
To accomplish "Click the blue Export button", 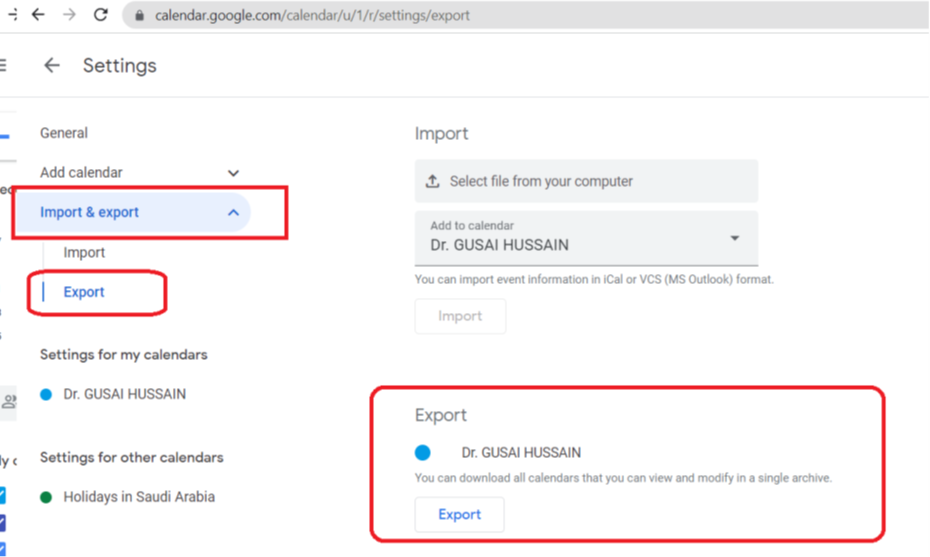I will pos(460,514).
